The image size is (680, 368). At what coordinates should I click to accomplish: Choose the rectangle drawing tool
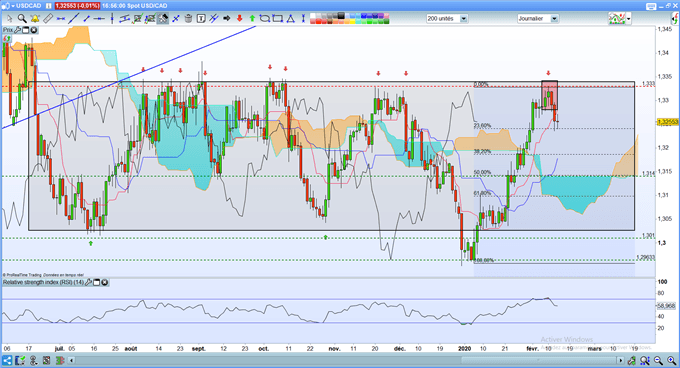(277, 19)
